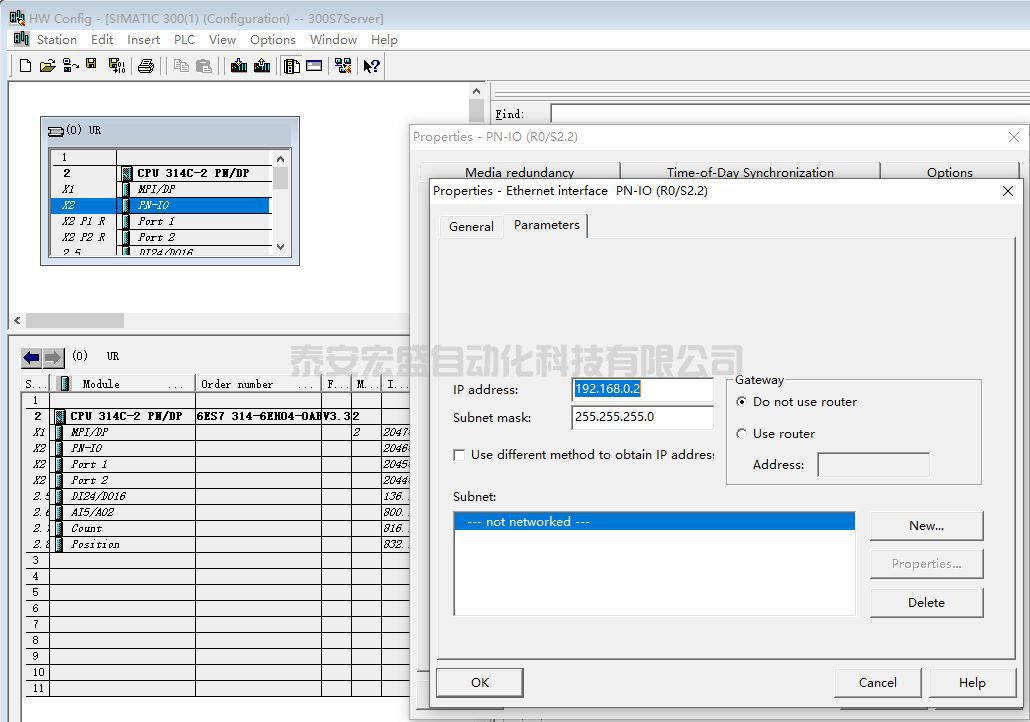Switch to the General tab

tap(471, 226)
